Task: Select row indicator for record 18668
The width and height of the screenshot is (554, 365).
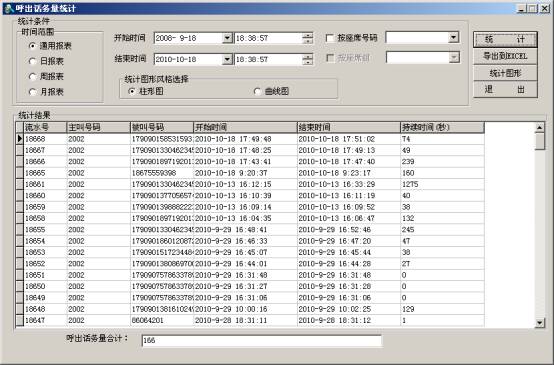Action: (19, 139)
